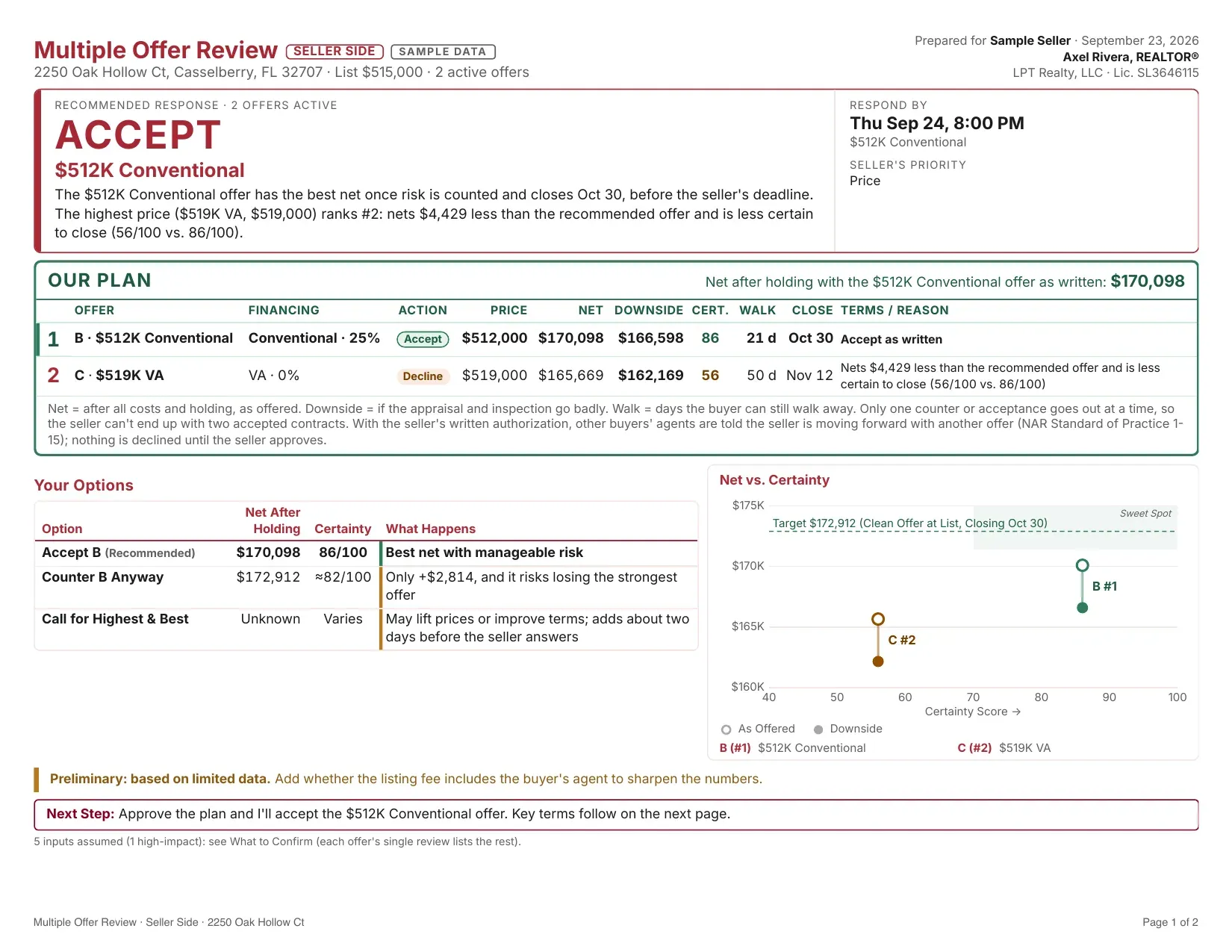Click the 'Conventional · 25%' financing cell
Viewport: 1232px width, 952px height.
[314, 338]
